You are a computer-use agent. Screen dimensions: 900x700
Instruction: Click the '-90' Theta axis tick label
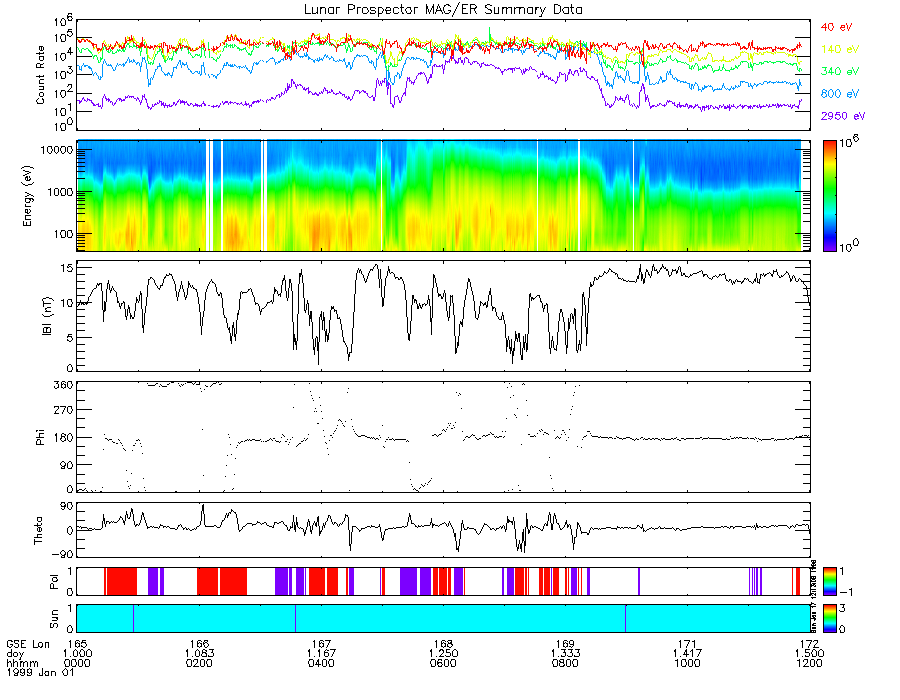[x=63, y=554]
